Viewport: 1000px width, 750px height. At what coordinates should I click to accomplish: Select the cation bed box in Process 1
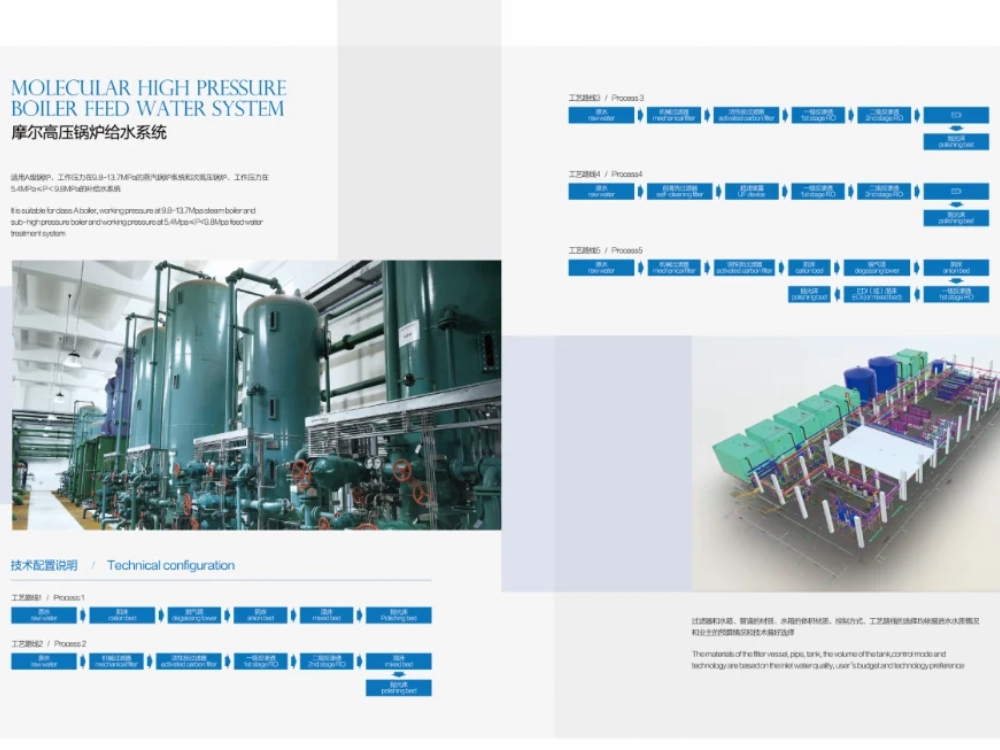pos(120,615)
